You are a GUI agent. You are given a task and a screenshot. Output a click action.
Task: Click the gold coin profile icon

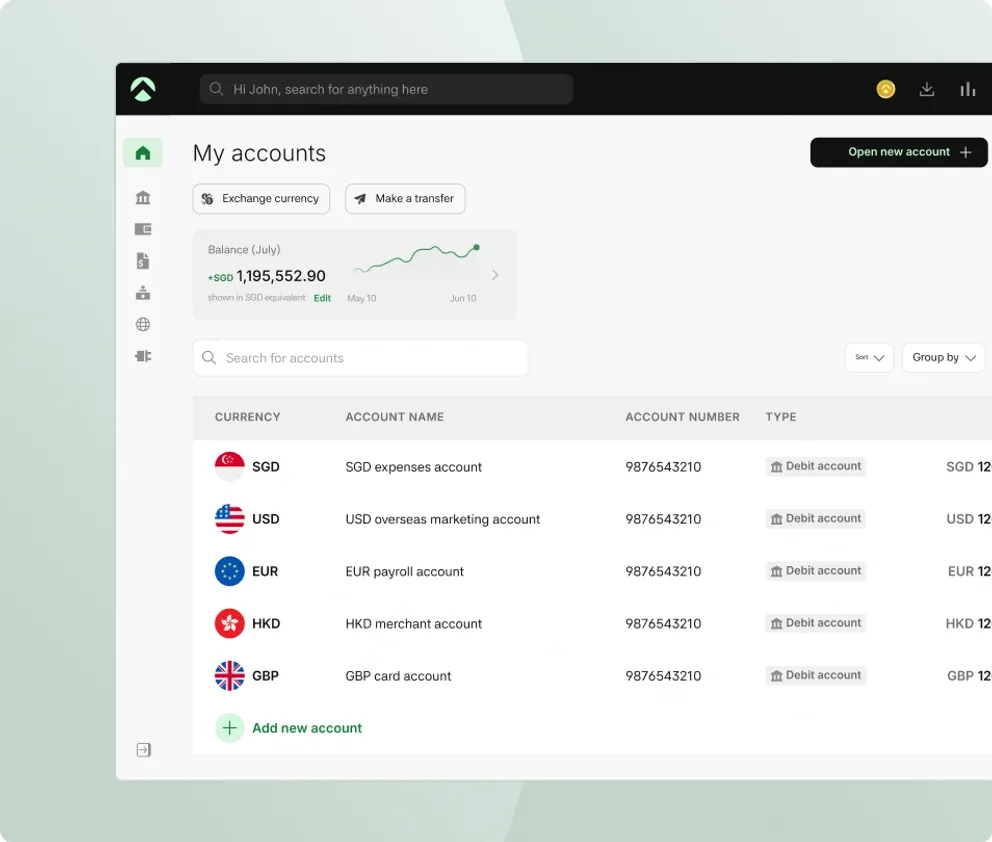886,89
